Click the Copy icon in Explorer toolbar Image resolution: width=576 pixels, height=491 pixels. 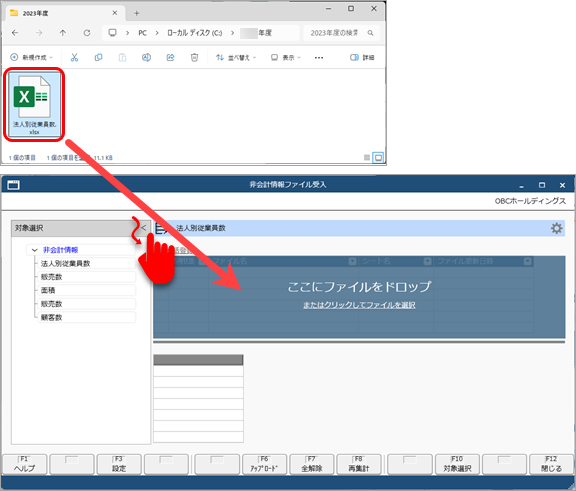click(98, 57)
